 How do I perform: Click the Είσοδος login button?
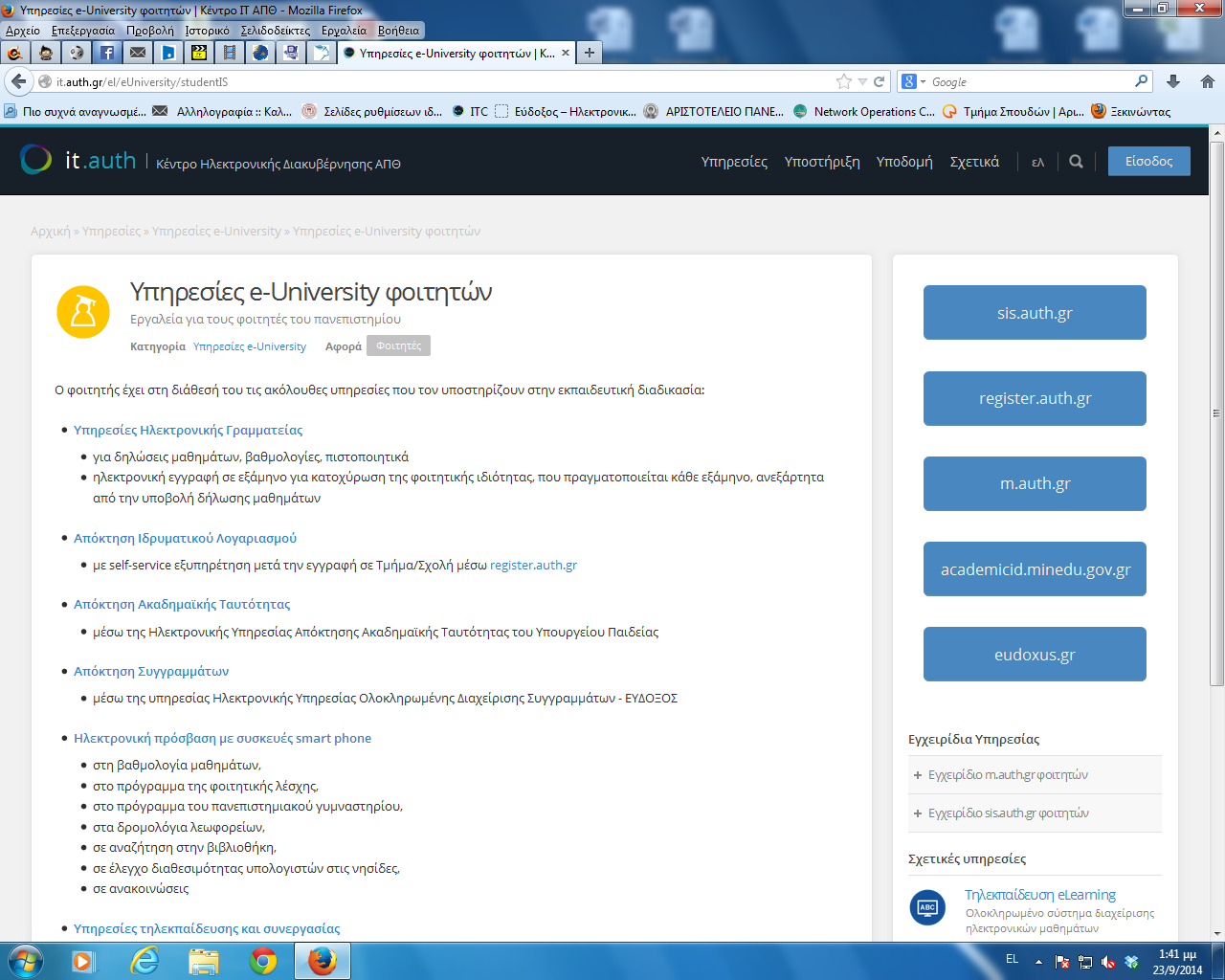[x=1149, y=161]
